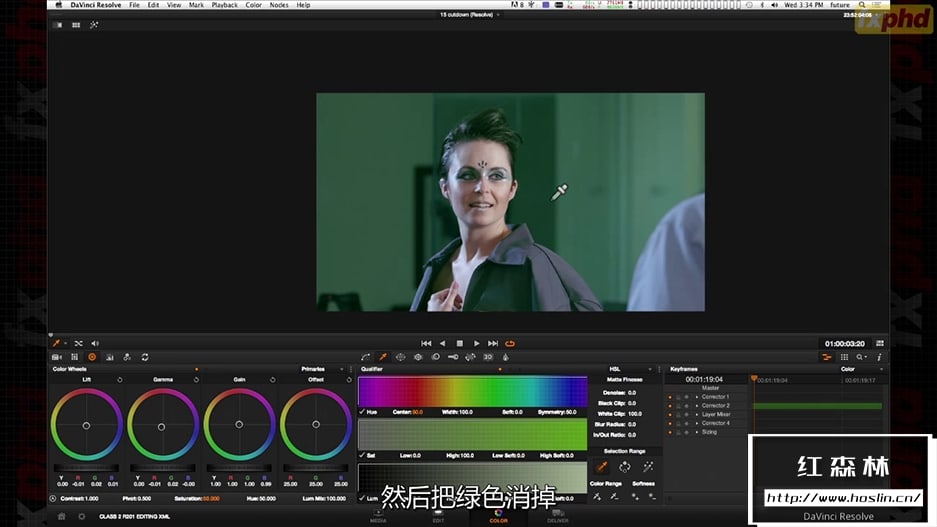Viewport: 937px width, 527px height.
Task: Select the viewer qualifier eyedropper tool
Action: 56,344
